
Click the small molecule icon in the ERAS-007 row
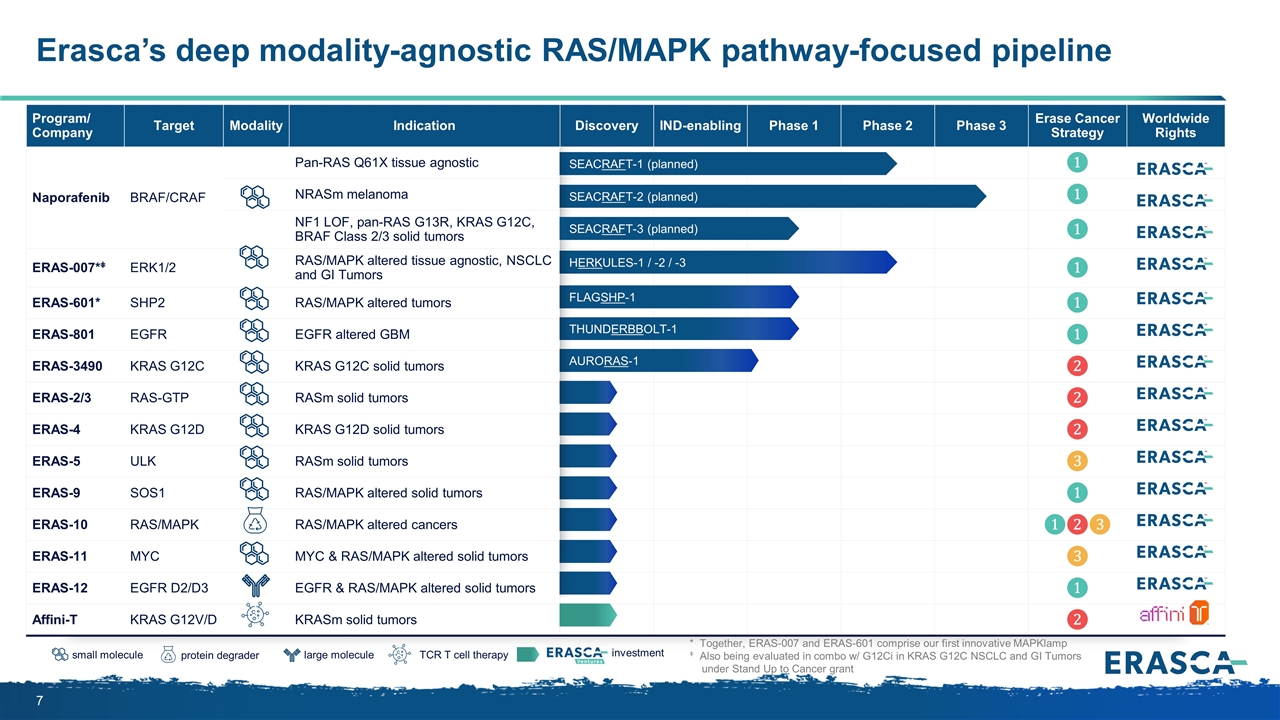tap(256, 258)
